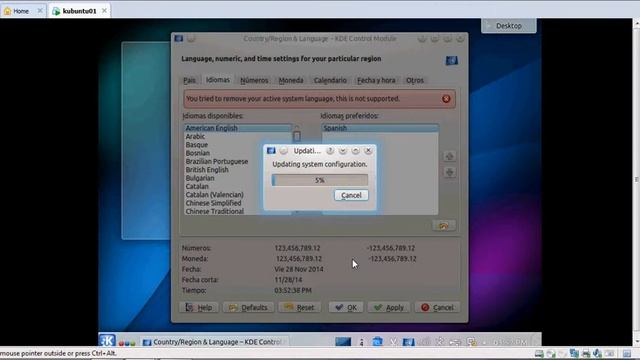Screen dimensions: 640x360
Task: Open window menu icon of Country/Region & Language window
Action: pyautogui.click(x=178, y=39)
